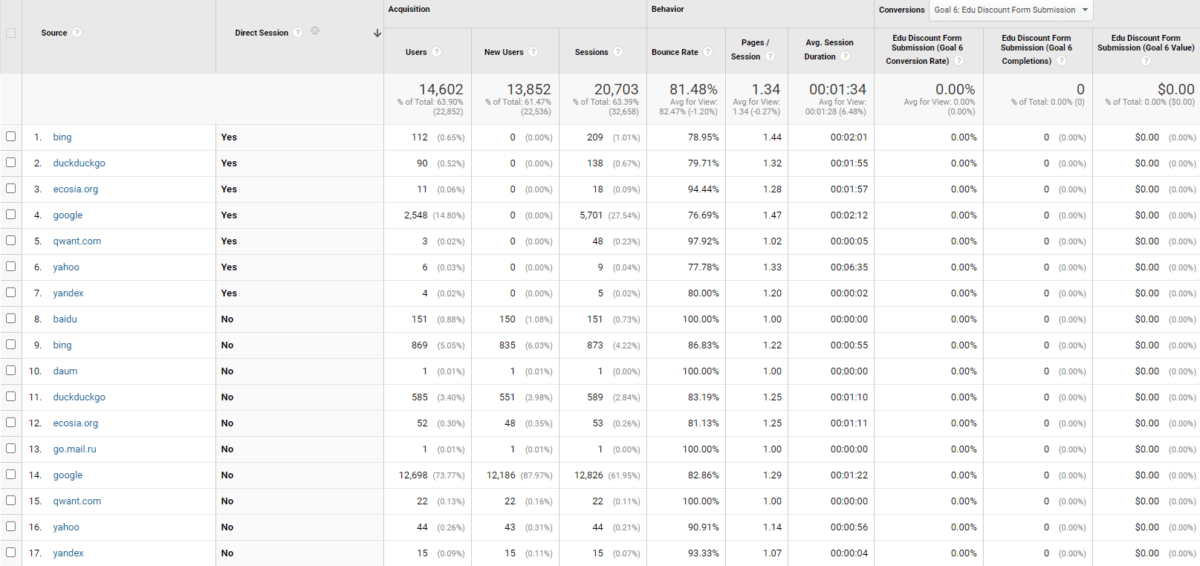Open qwant.com source link in row 15
1200x566 pixels.
(x=77, y=501)
